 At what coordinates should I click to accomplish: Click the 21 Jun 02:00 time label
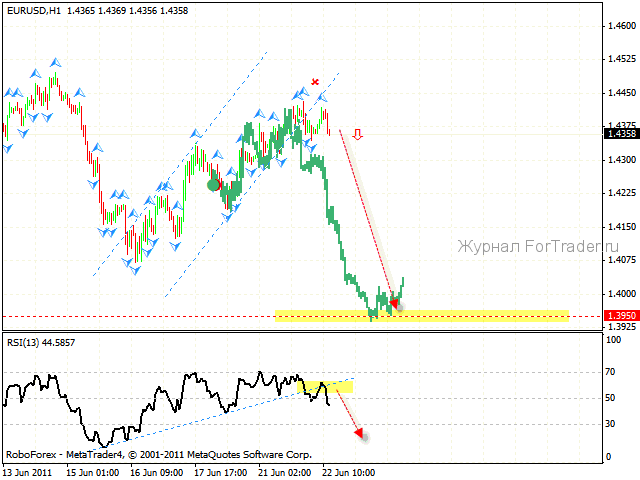[284, 473]
